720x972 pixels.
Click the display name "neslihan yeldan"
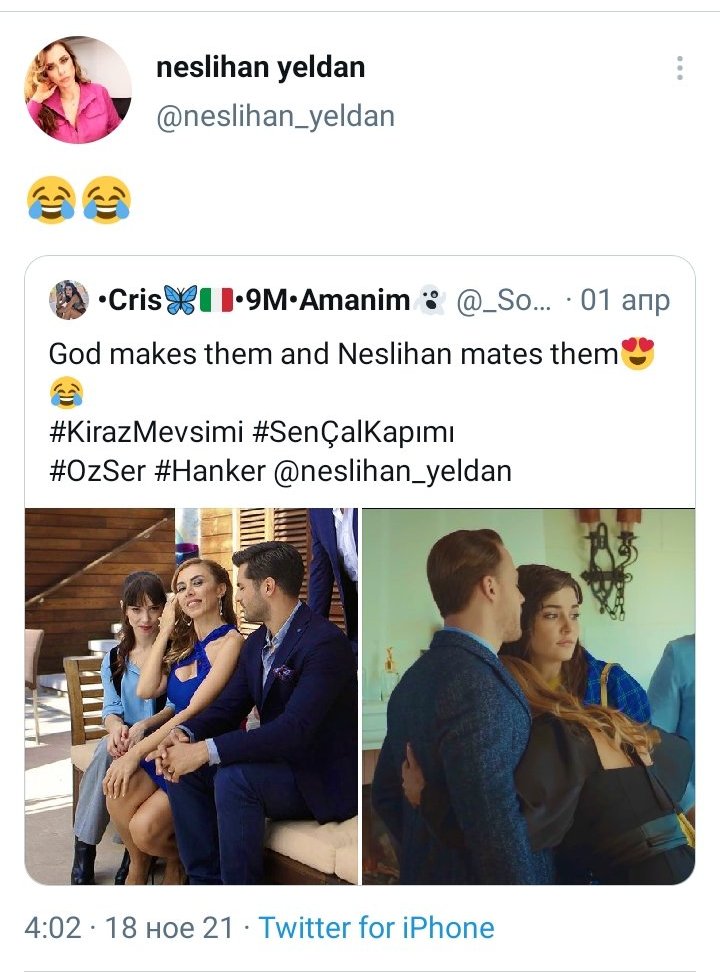pos(260,68)
